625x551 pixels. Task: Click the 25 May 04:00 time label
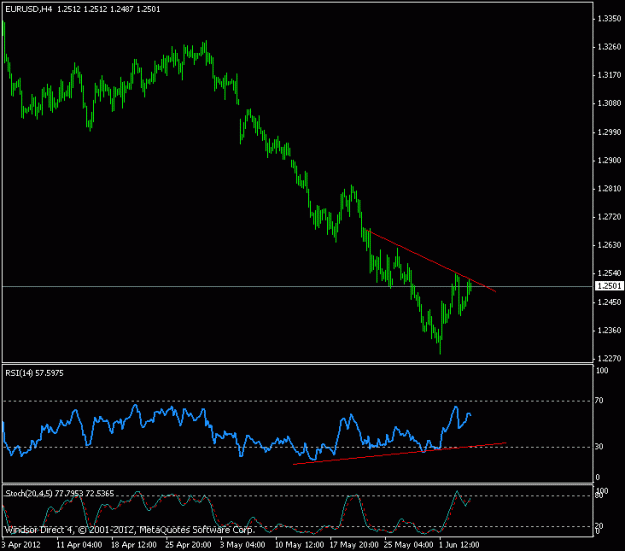click(407, 545)
